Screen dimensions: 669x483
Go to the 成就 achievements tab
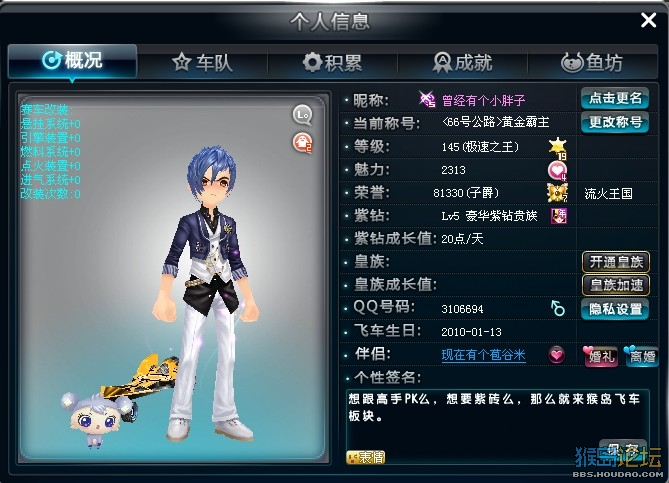[463, 62]
